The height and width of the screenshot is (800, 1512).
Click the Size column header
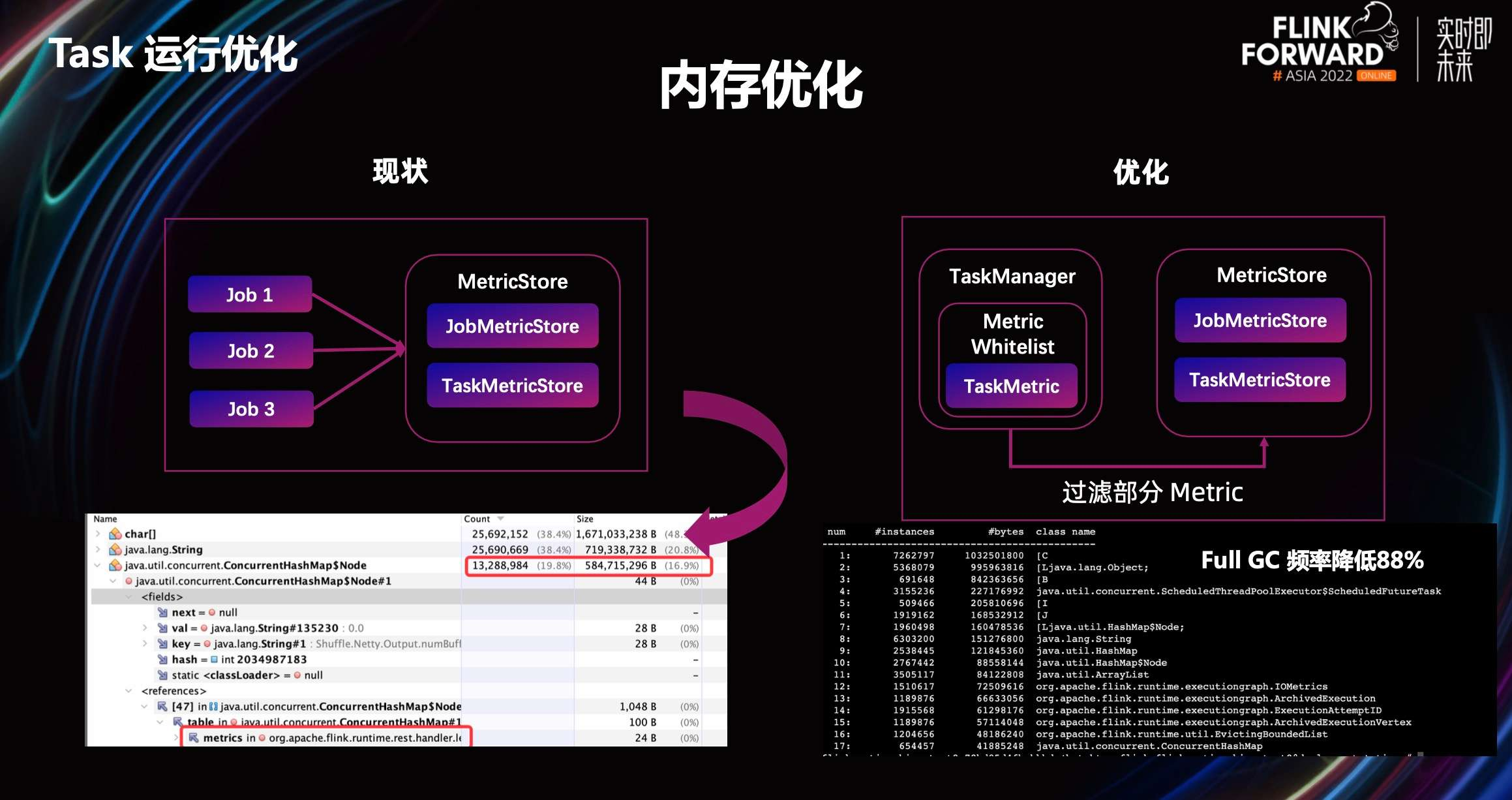pos(585,519)
